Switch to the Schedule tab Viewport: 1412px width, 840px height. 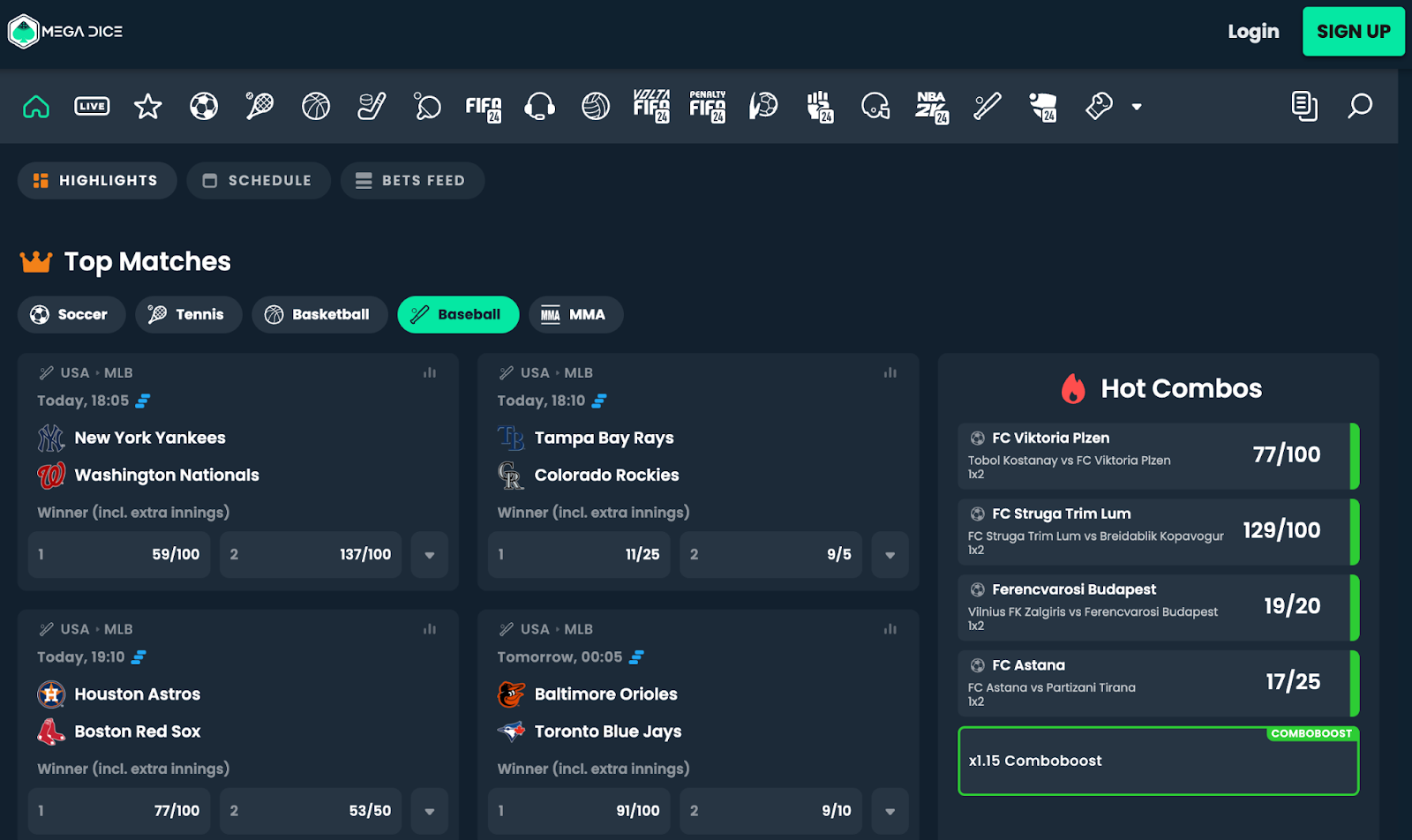point(258,181)
